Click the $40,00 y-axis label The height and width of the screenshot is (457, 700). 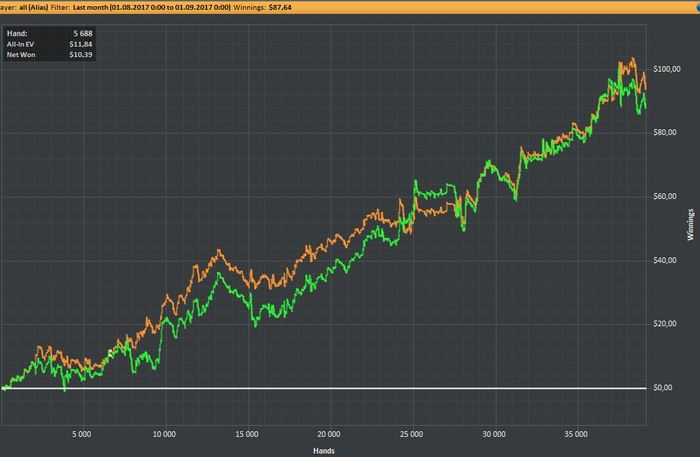coord(665,260)
